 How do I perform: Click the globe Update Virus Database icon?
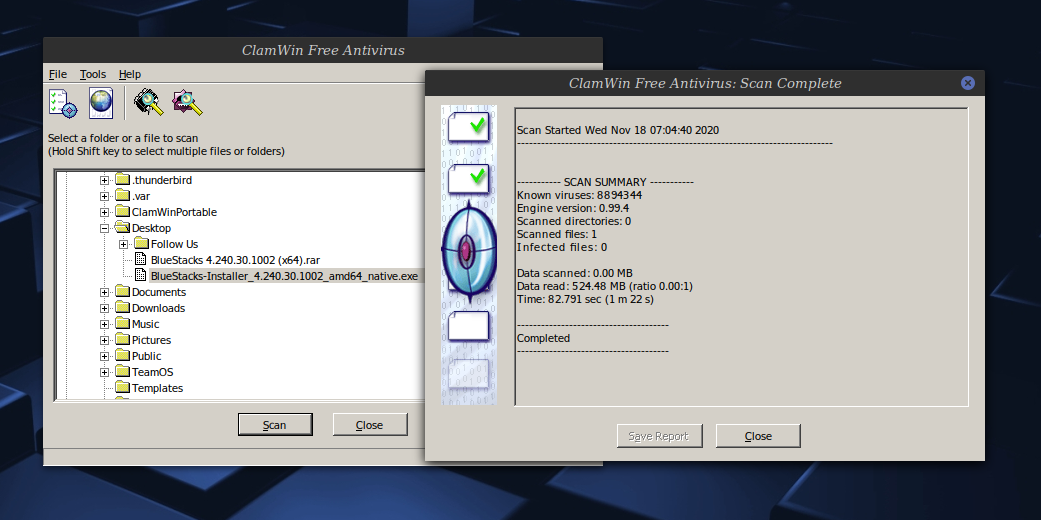pos(101,104)
